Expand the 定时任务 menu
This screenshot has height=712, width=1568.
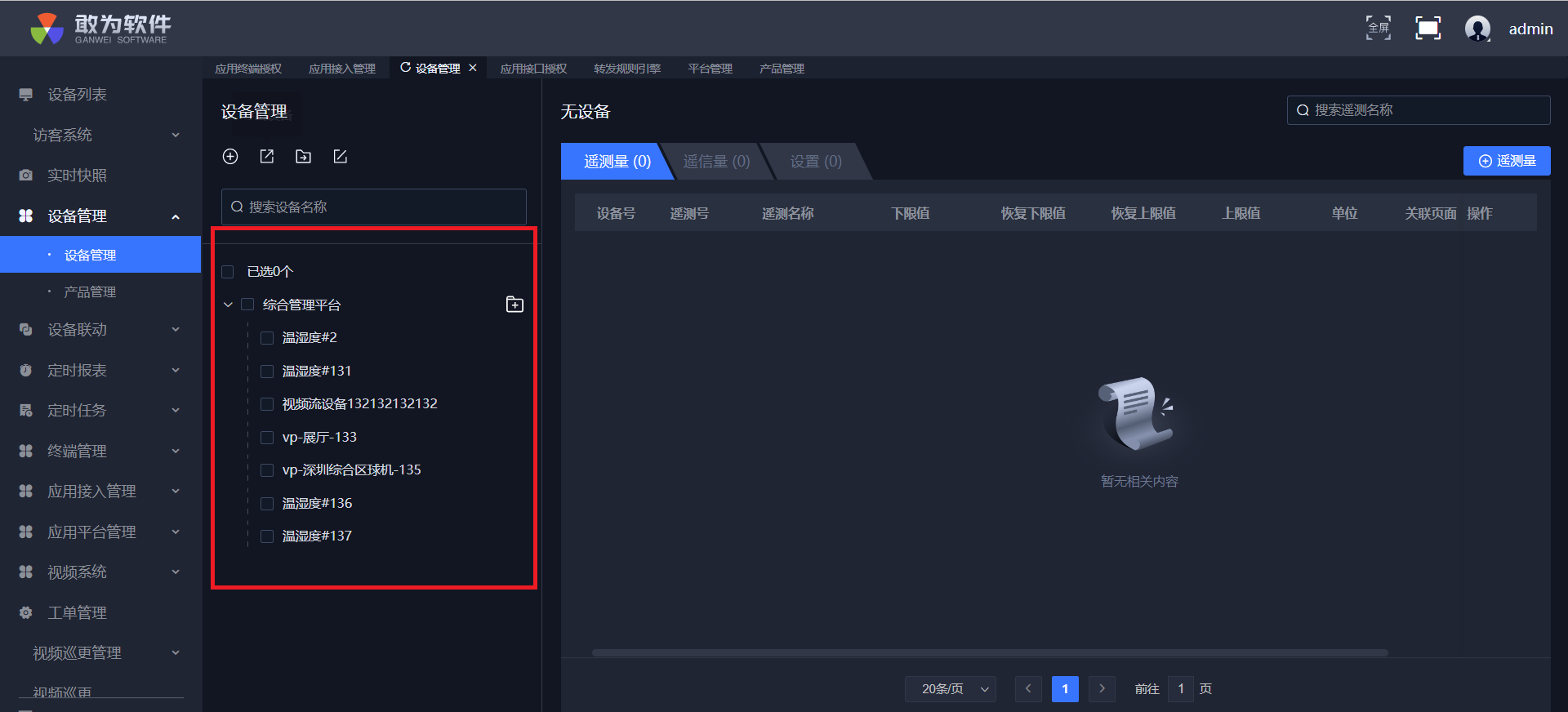tap(176, 411)
